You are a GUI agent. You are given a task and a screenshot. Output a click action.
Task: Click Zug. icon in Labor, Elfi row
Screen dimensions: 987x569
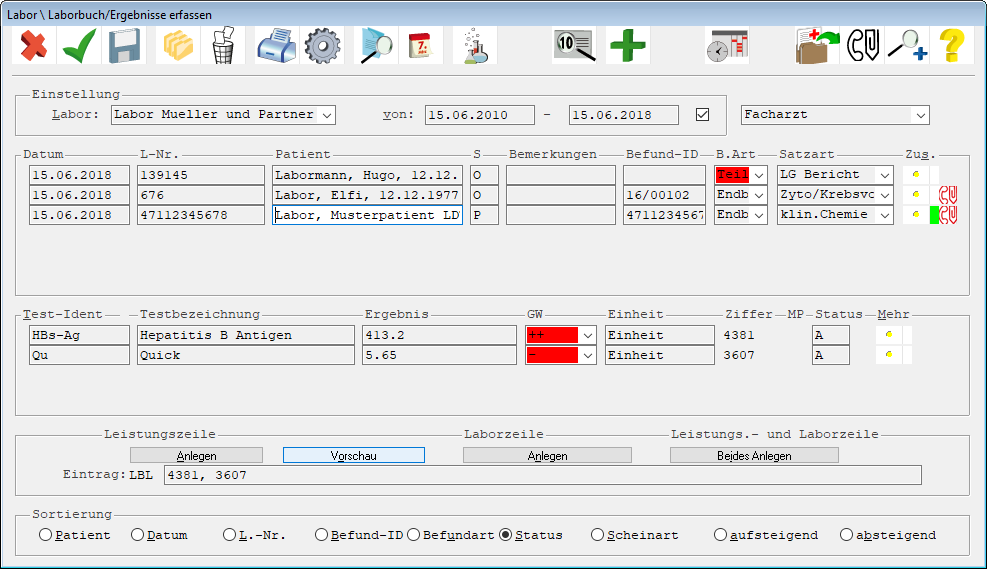point(916,194)
